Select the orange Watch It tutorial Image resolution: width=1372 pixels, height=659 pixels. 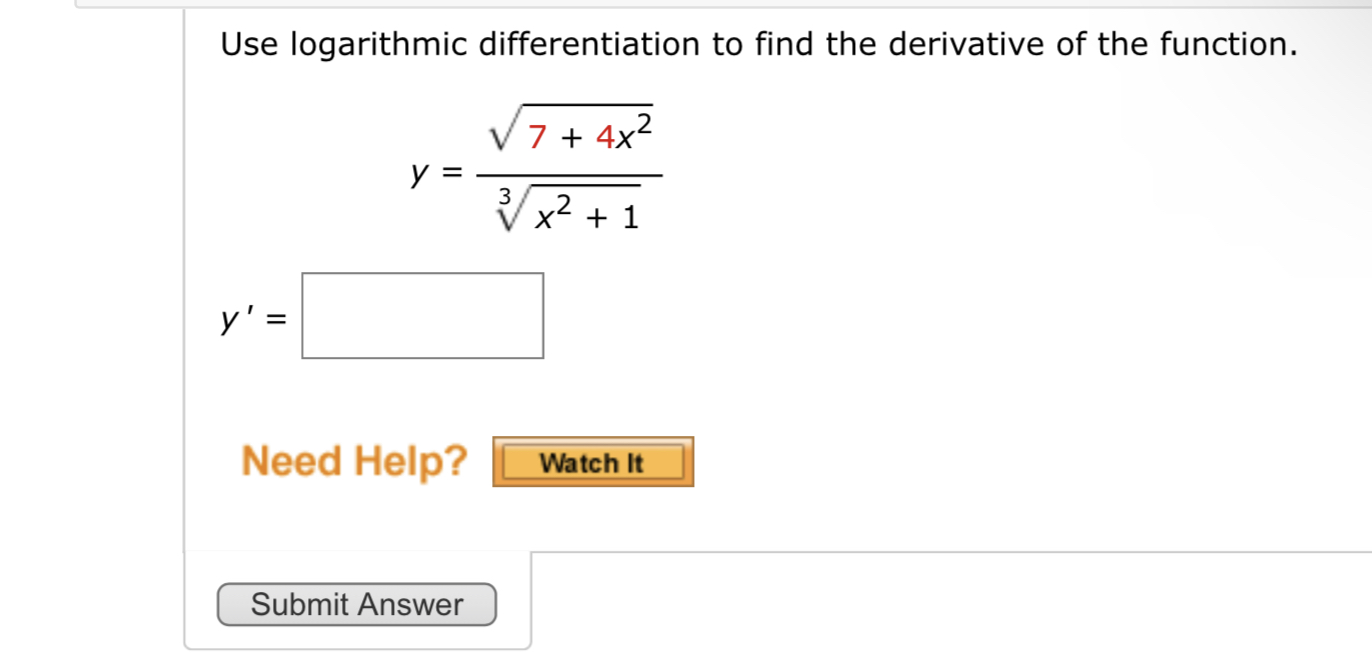[x=593, y=462]
